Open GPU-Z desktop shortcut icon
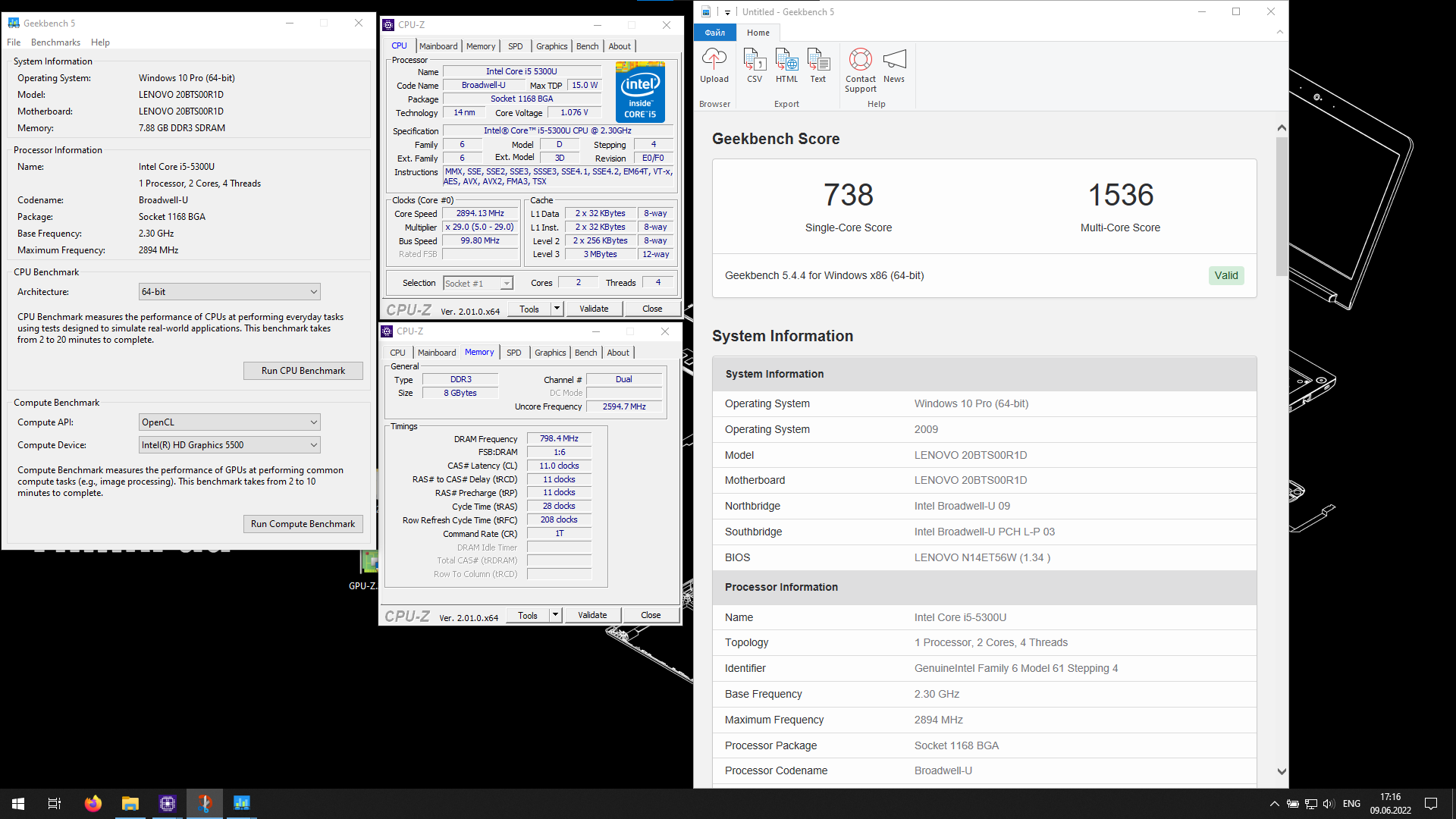The height and width of the screenshot is (819, 1456). tap(369, 570)
